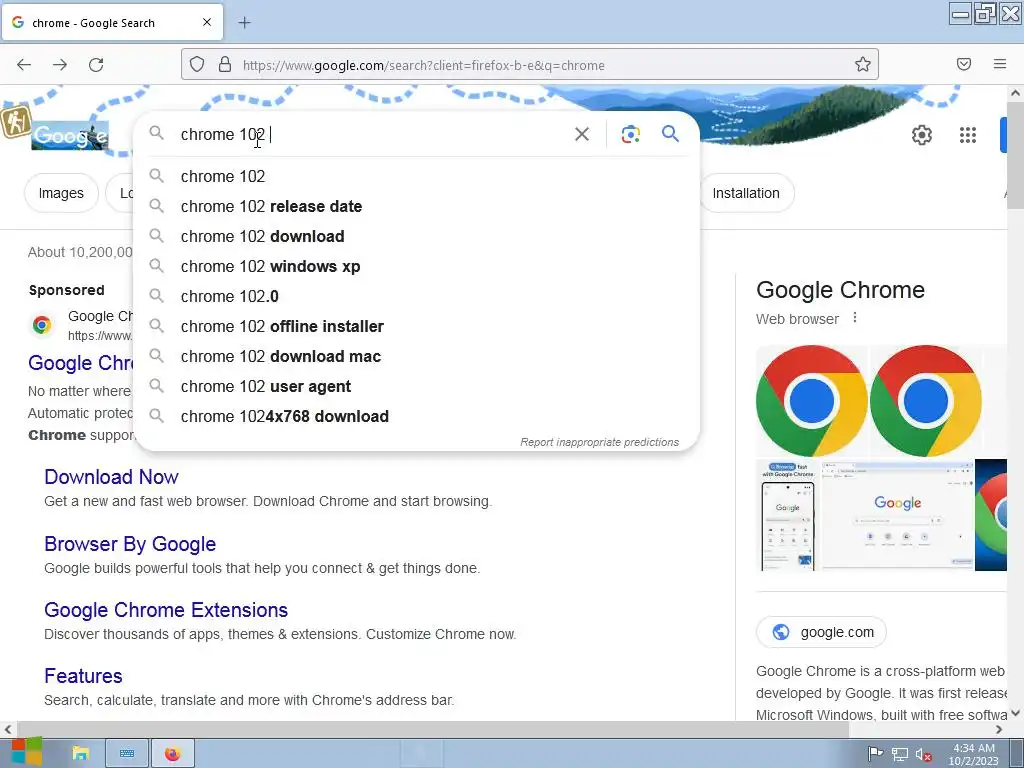Open File Explorer from the taskbar
This screenshot has width=1024, height=768.
pos(80,754)
